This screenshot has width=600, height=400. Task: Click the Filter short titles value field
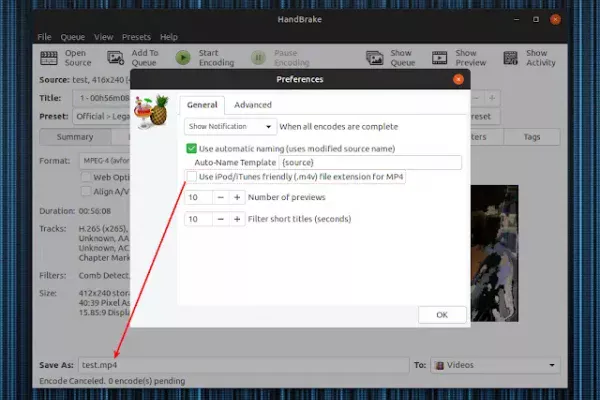click(198, 219)
